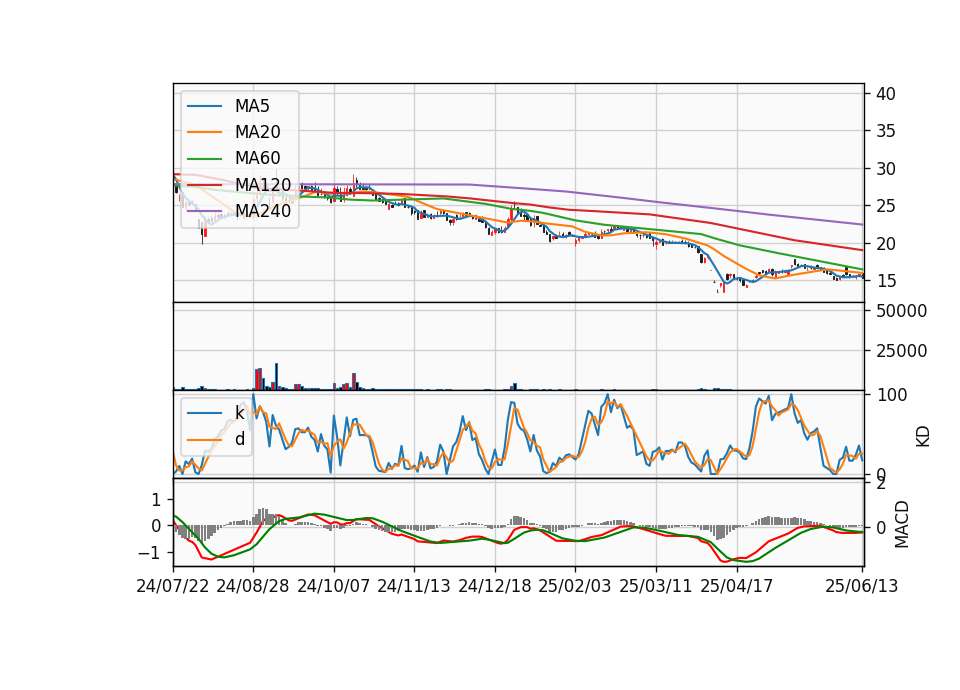Click the price axis value 20
Viewport: 960px width, 690px height.
tap(886, 244)
